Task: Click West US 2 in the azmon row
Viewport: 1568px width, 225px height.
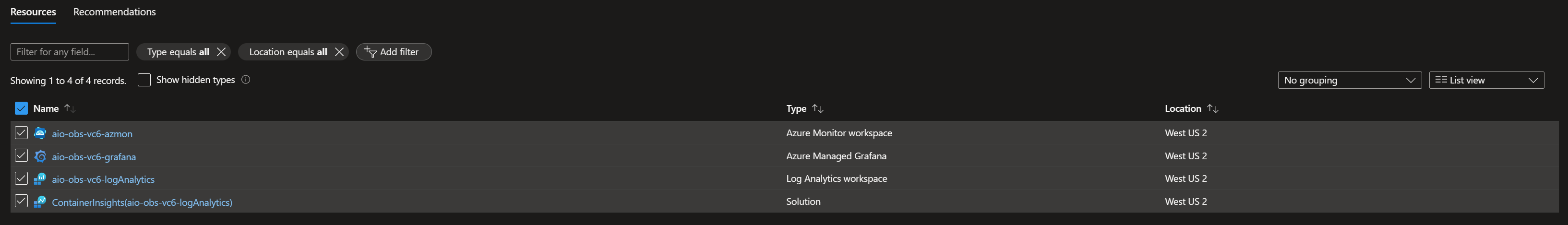Action: pos(1186,132)
